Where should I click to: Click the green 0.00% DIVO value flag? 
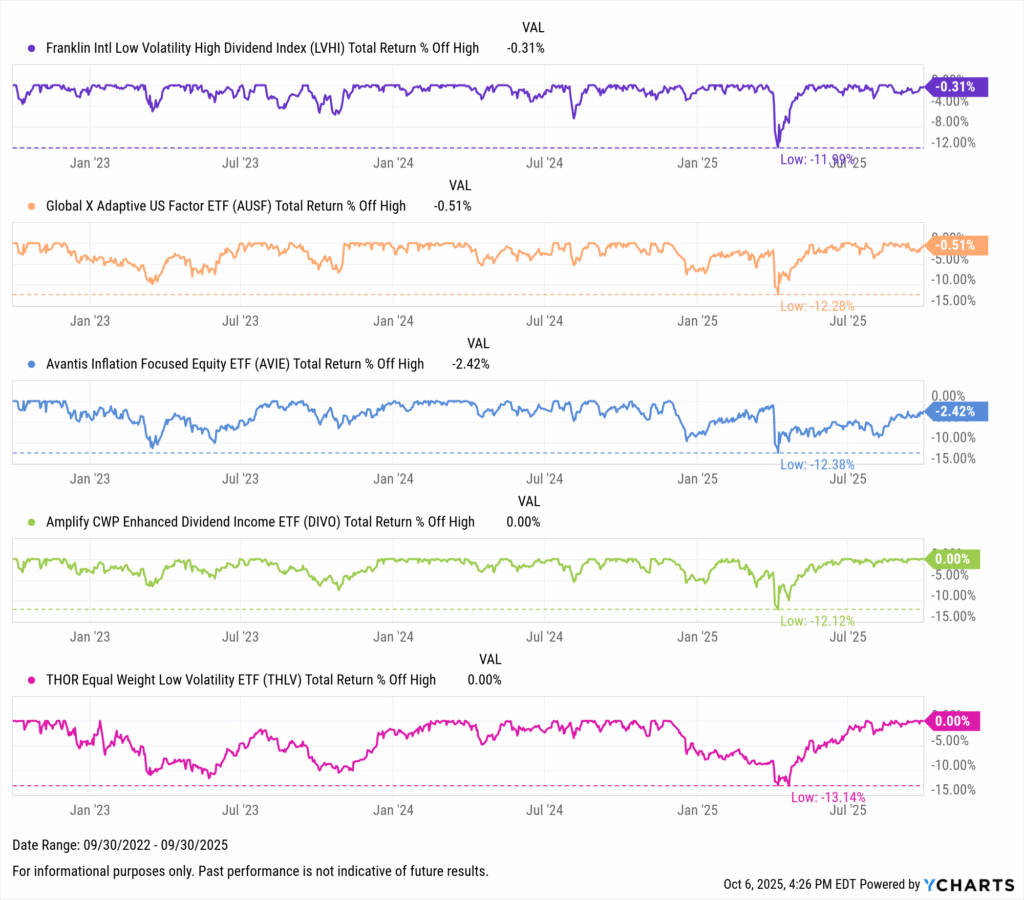click(x=954, y=559)
